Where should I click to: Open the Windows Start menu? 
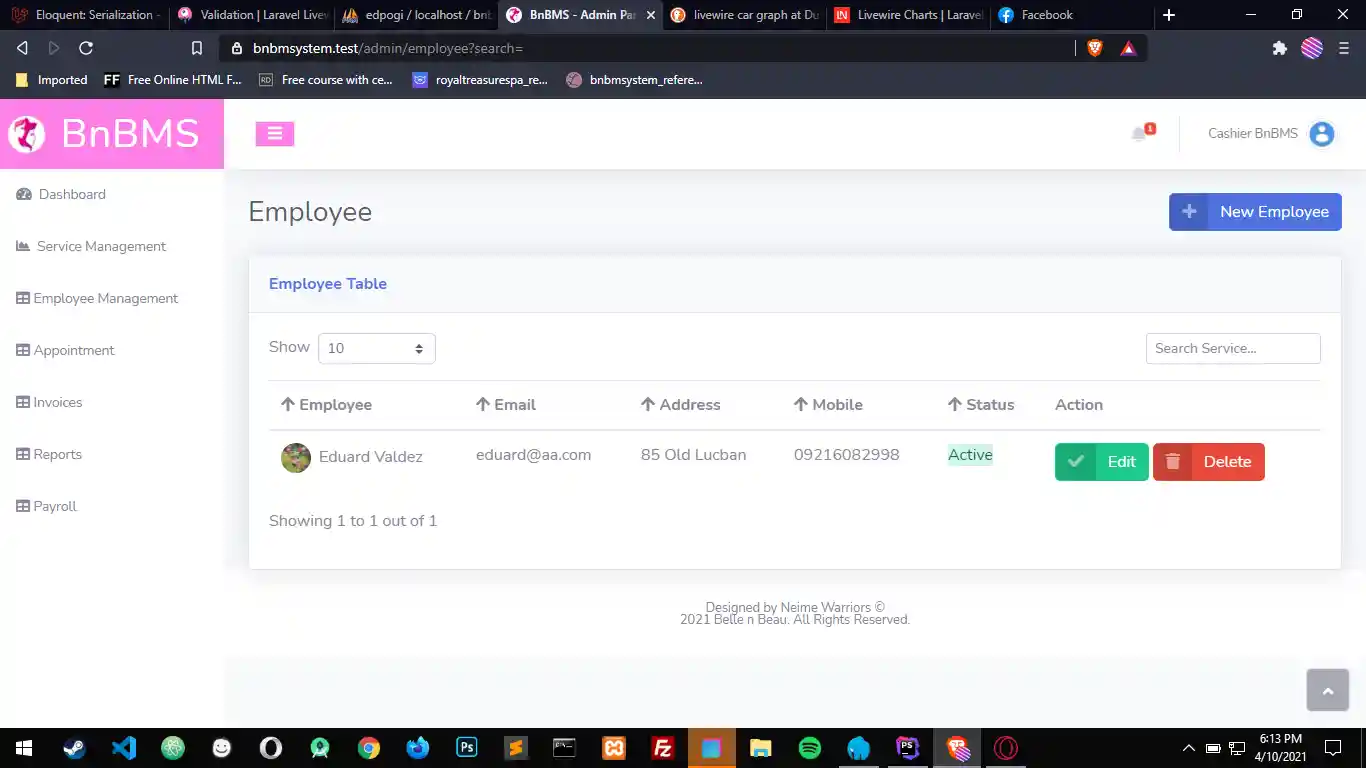pos(24,748)
